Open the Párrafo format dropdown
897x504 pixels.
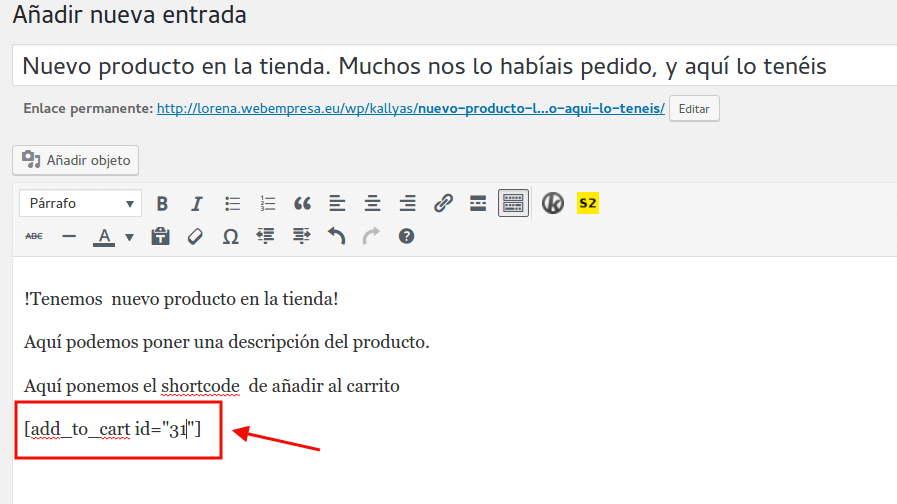pos(80,203)
